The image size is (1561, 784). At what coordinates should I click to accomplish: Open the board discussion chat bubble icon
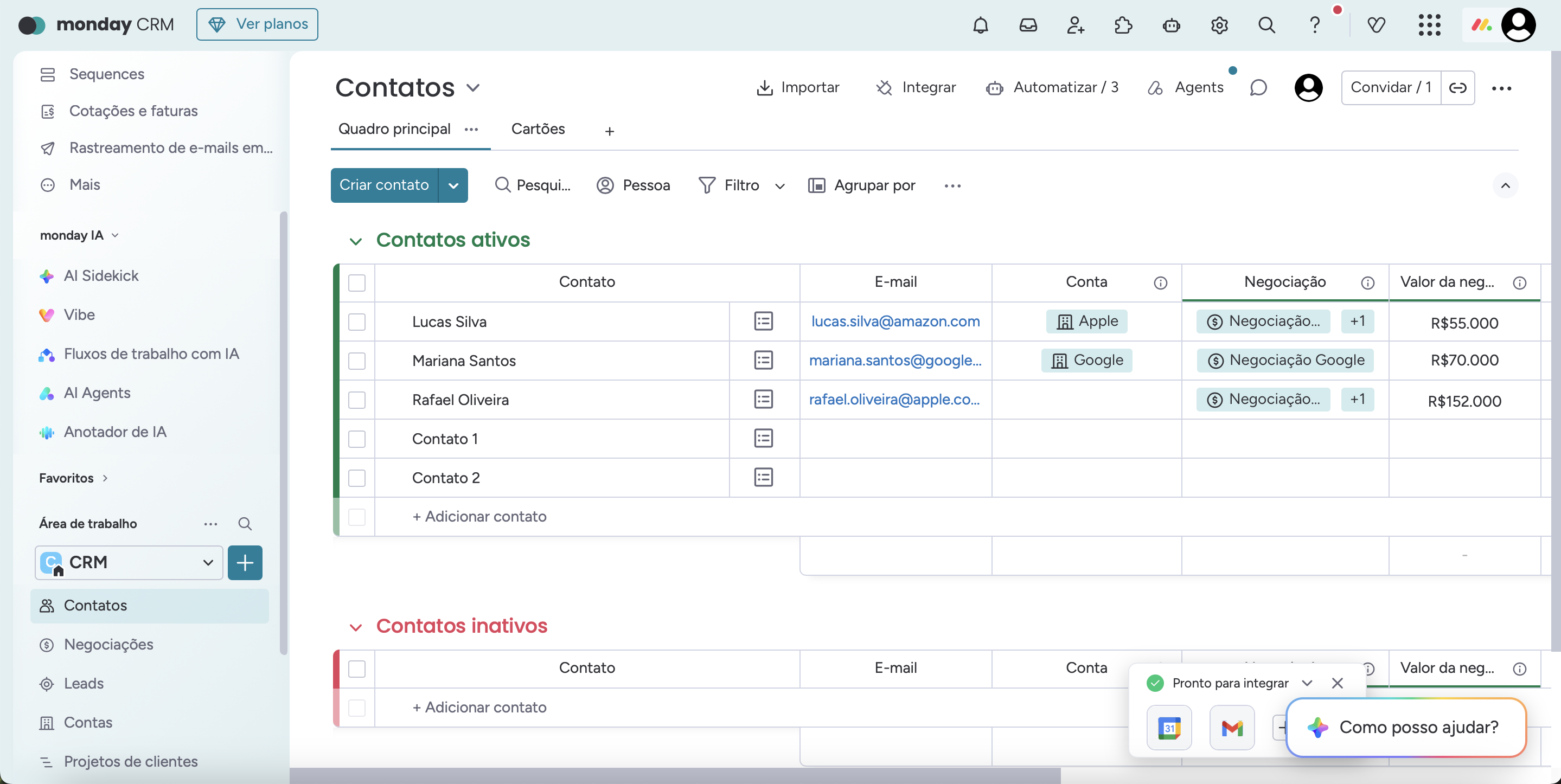click(1258, 88)
